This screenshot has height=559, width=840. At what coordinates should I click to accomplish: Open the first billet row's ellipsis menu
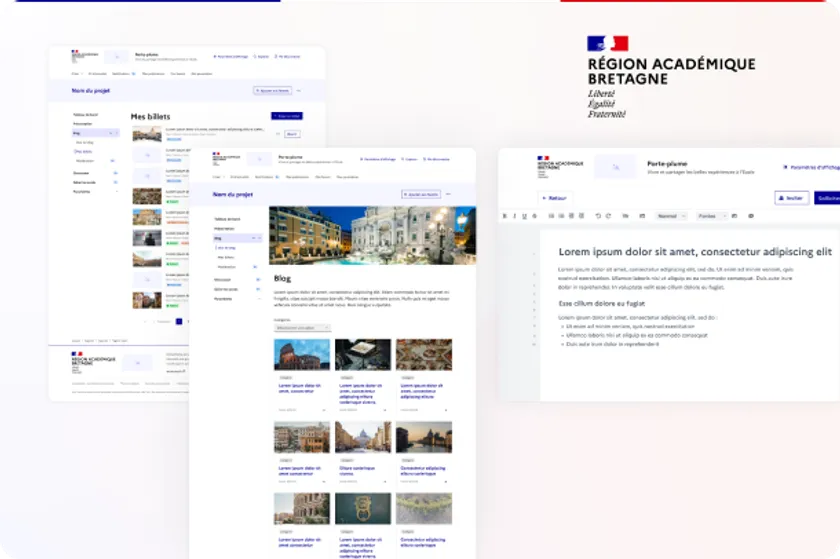278,134
